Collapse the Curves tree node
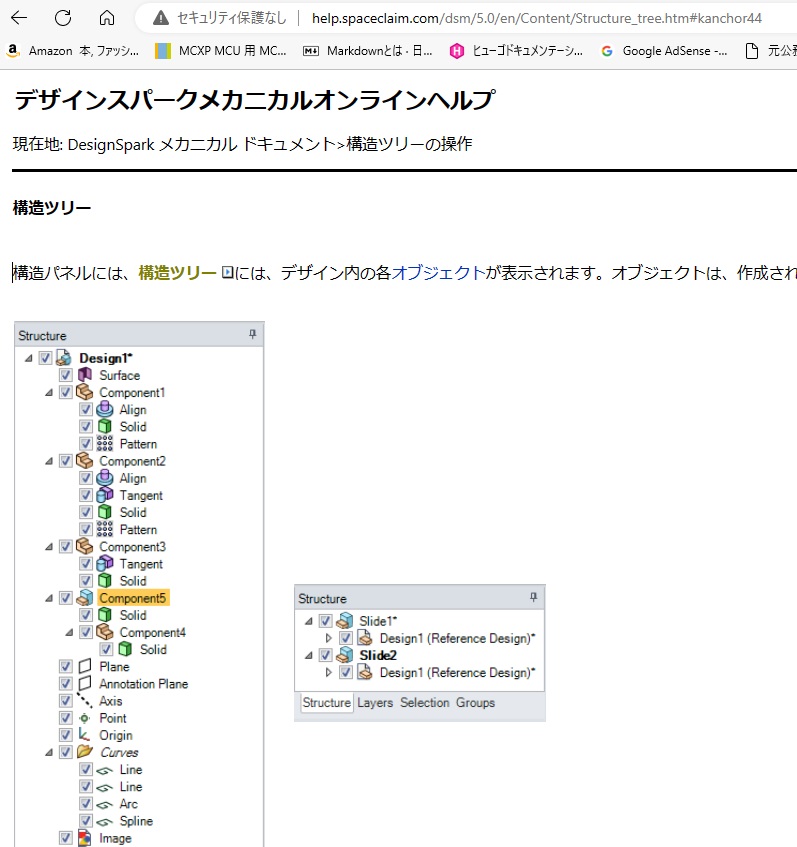 (49, 752)
